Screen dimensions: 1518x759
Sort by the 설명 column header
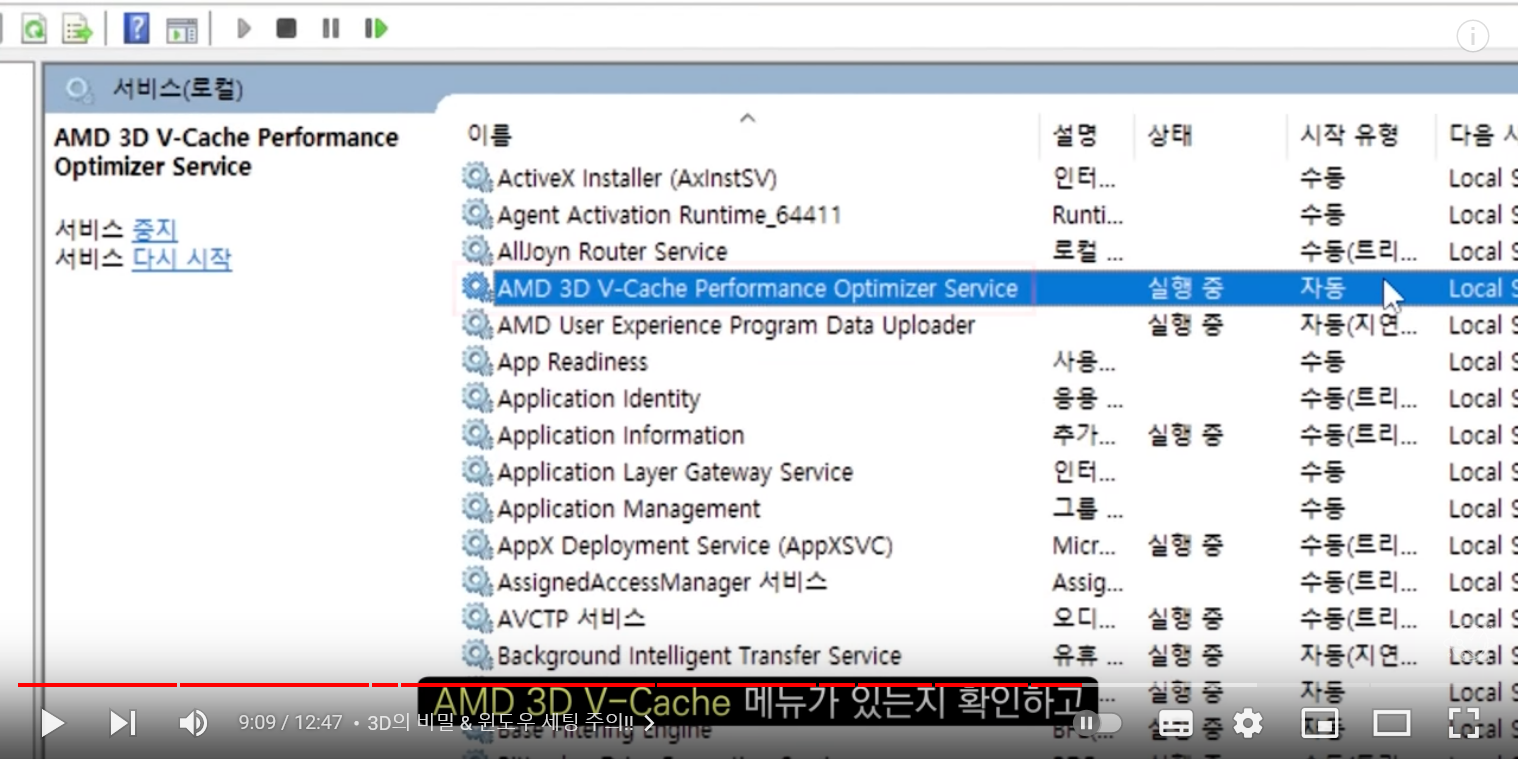(1076, 134)
